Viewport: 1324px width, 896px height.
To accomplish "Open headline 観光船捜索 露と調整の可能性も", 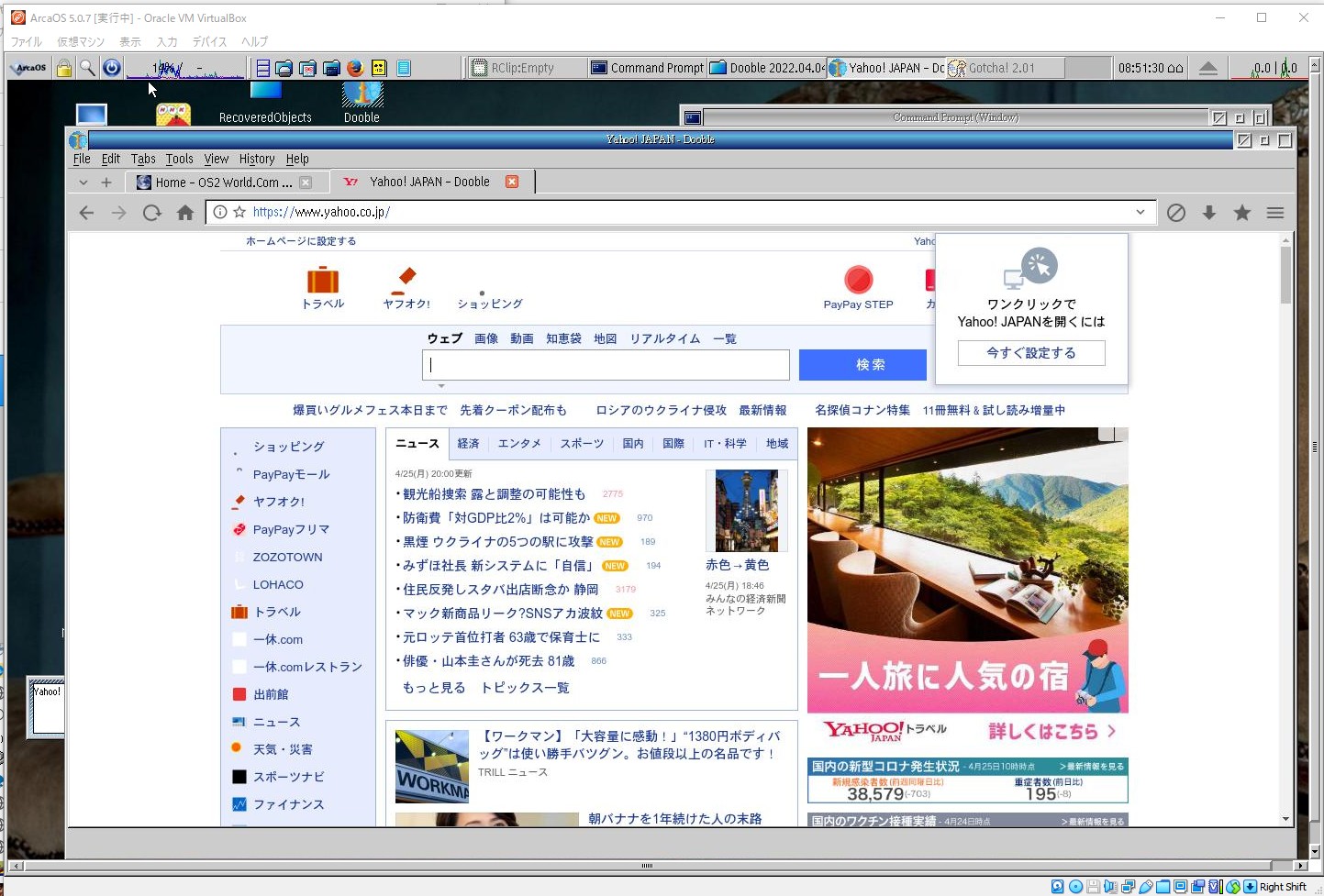I will [x=494, y=493].
